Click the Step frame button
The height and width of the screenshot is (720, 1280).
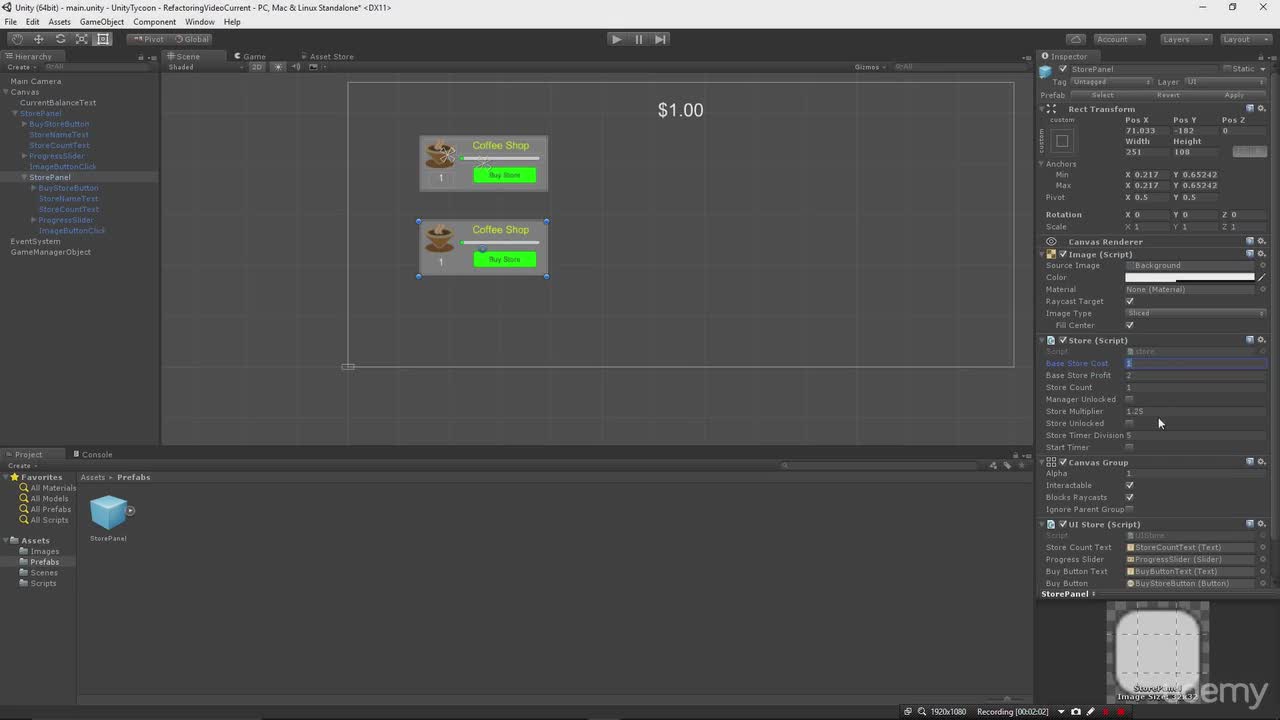click(x=660, y=39)
